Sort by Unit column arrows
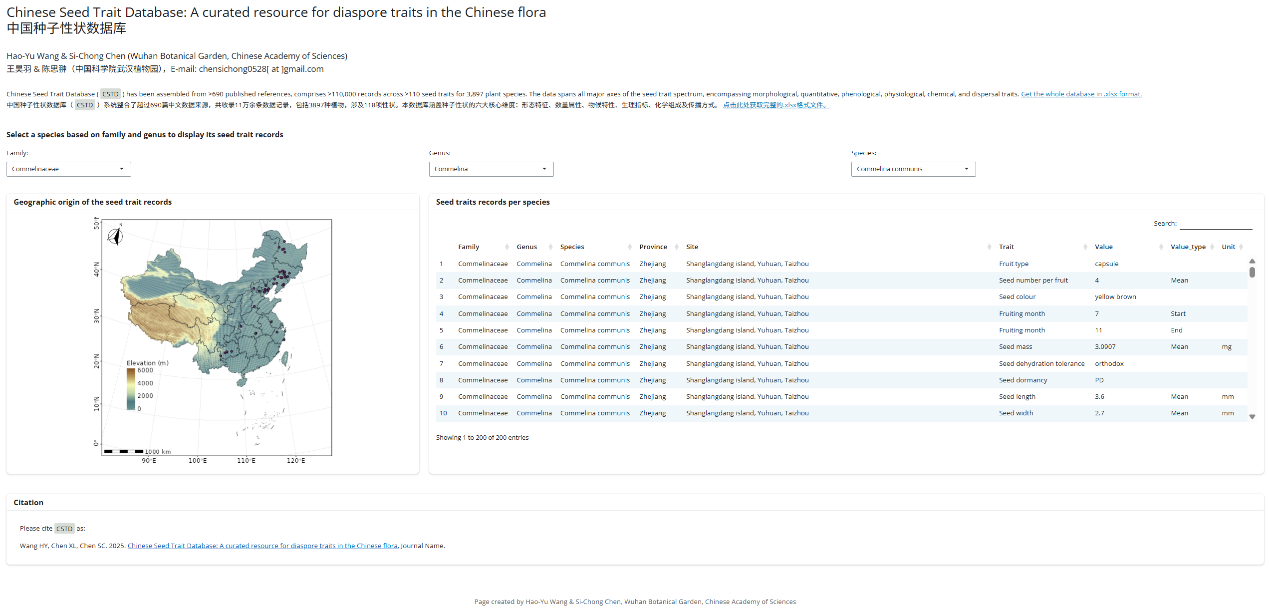1270x608 pixels. point(1241,247)
